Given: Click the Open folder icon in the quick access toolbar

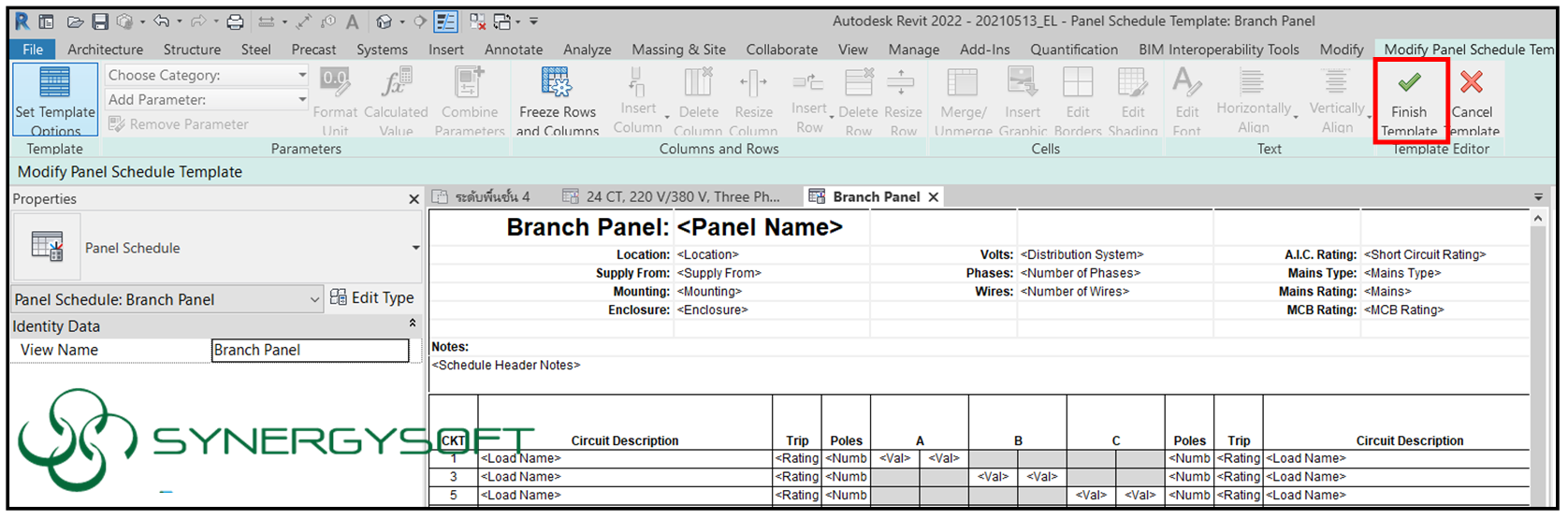Looking at the screenshot, I should point(76,22).
